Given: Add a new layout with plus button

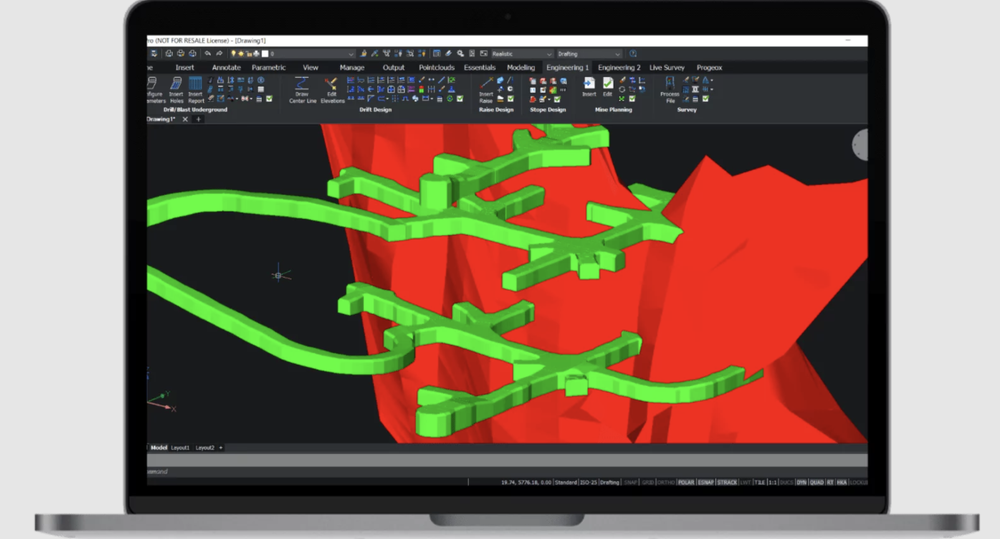Looking at the screenshot, I should tap(221, 448).
